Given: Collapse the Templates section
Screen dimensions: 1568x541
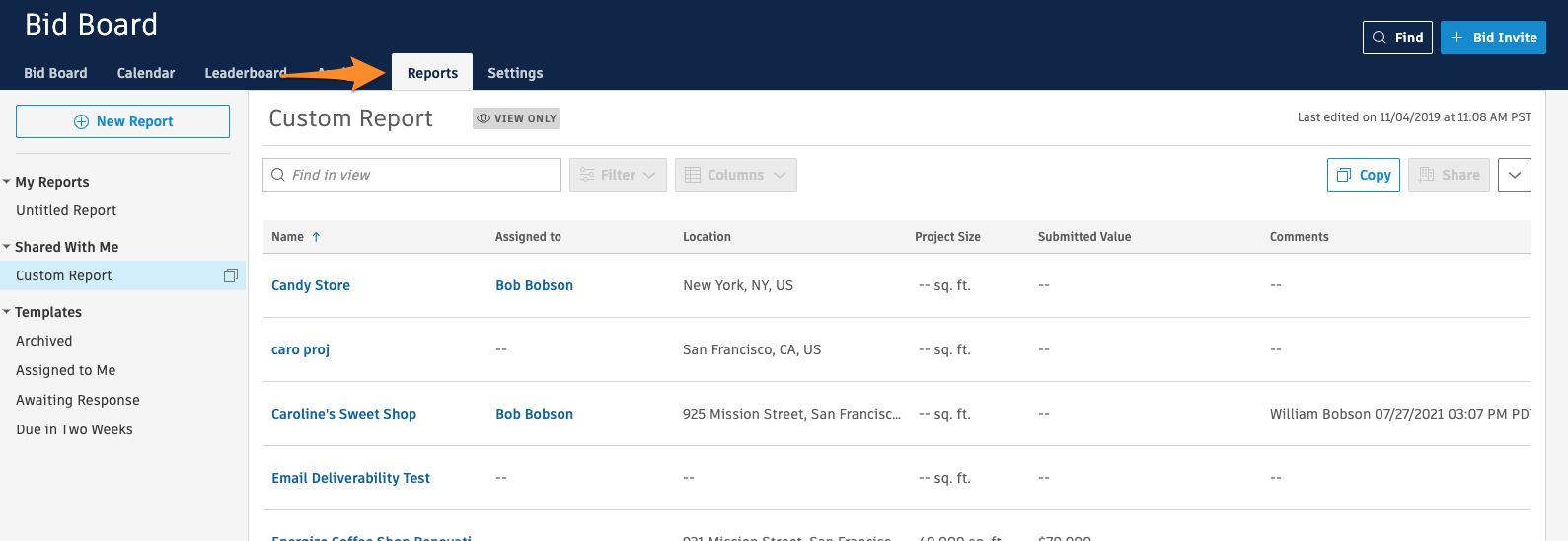Looking at the screenshot, I should tap(7, 312).
